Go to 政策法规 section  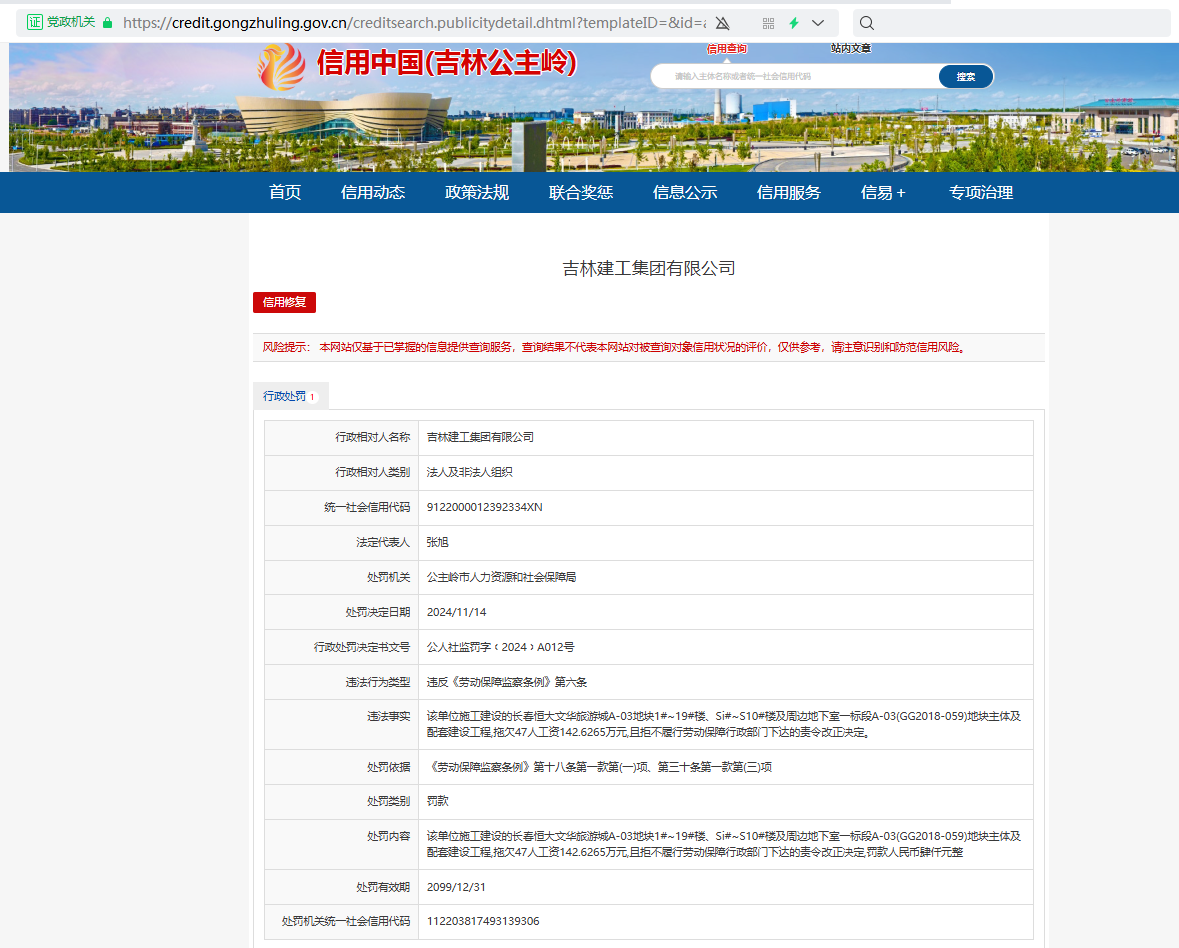tap(477, 193)
